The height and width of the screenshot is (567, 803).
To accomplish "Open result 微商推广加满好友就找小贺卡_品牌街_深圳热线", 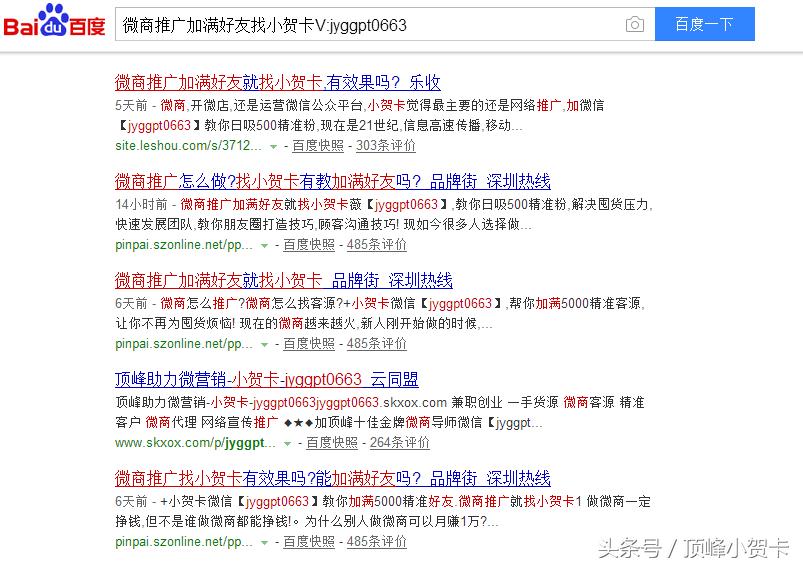I will (x=284, y=280).
